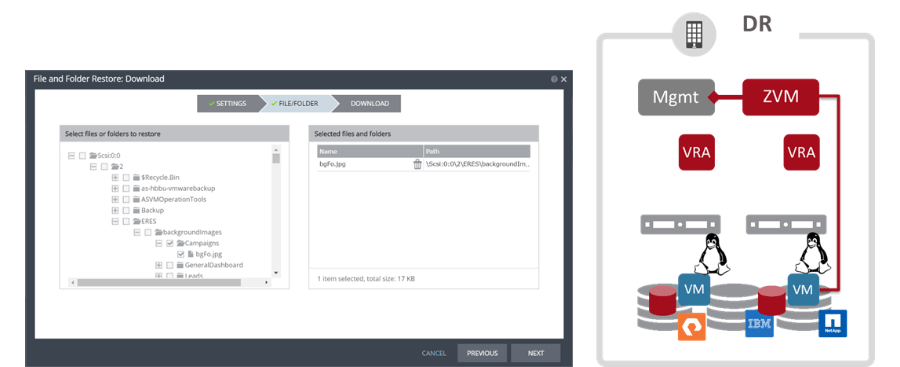Viewport: 900px width, 367px height.
Task: Check the $Recycle.Bin checkbox
Action: tap(126, 177)
